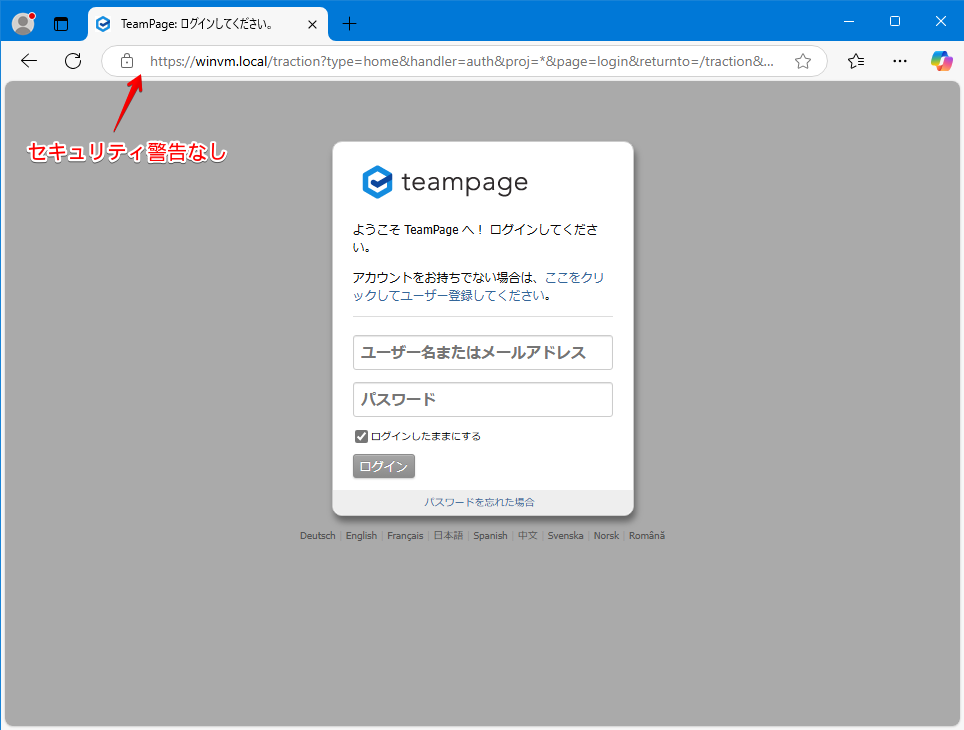Minimize the browser window
Viewport: 964px width, 730px height.
(x=849, y=21)
